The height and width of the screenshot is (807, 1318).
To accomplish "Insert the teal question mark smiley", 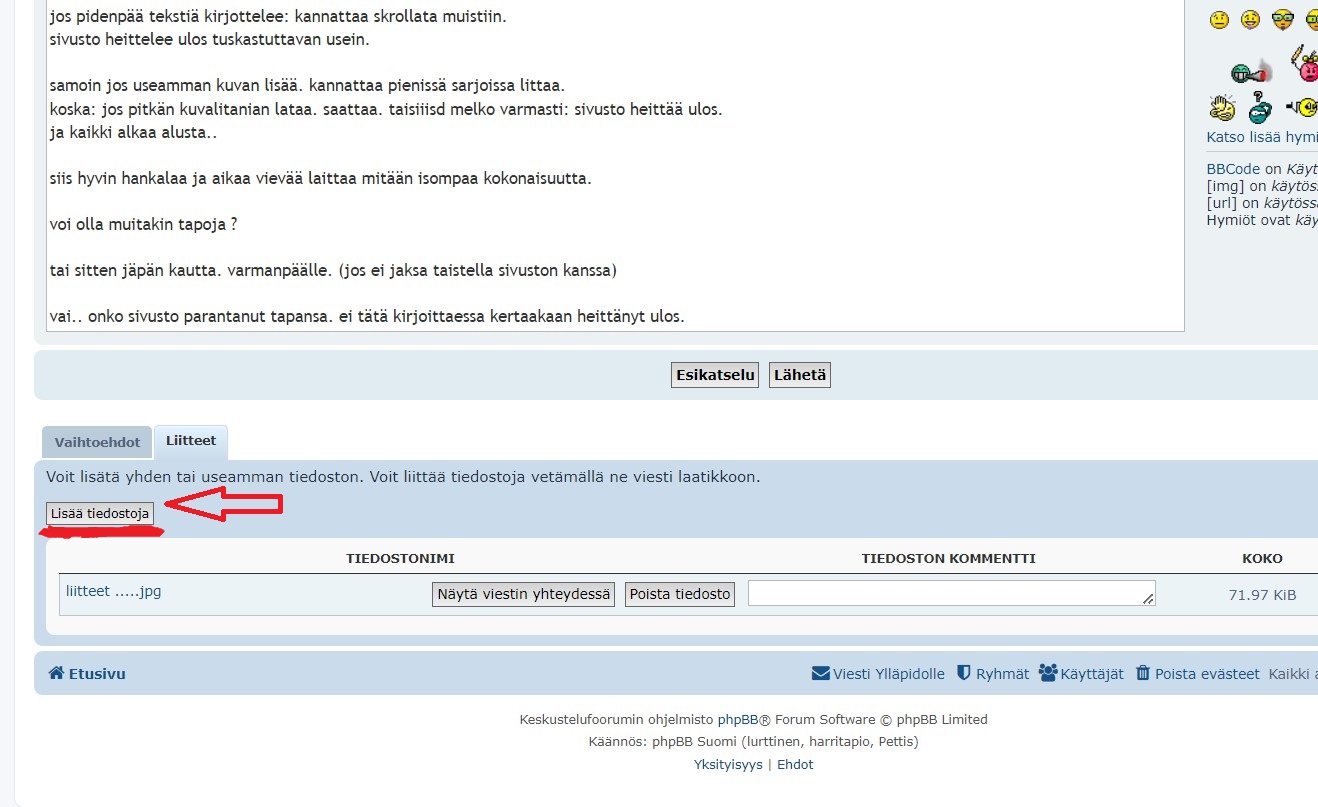I will [x=1261, y=106].
